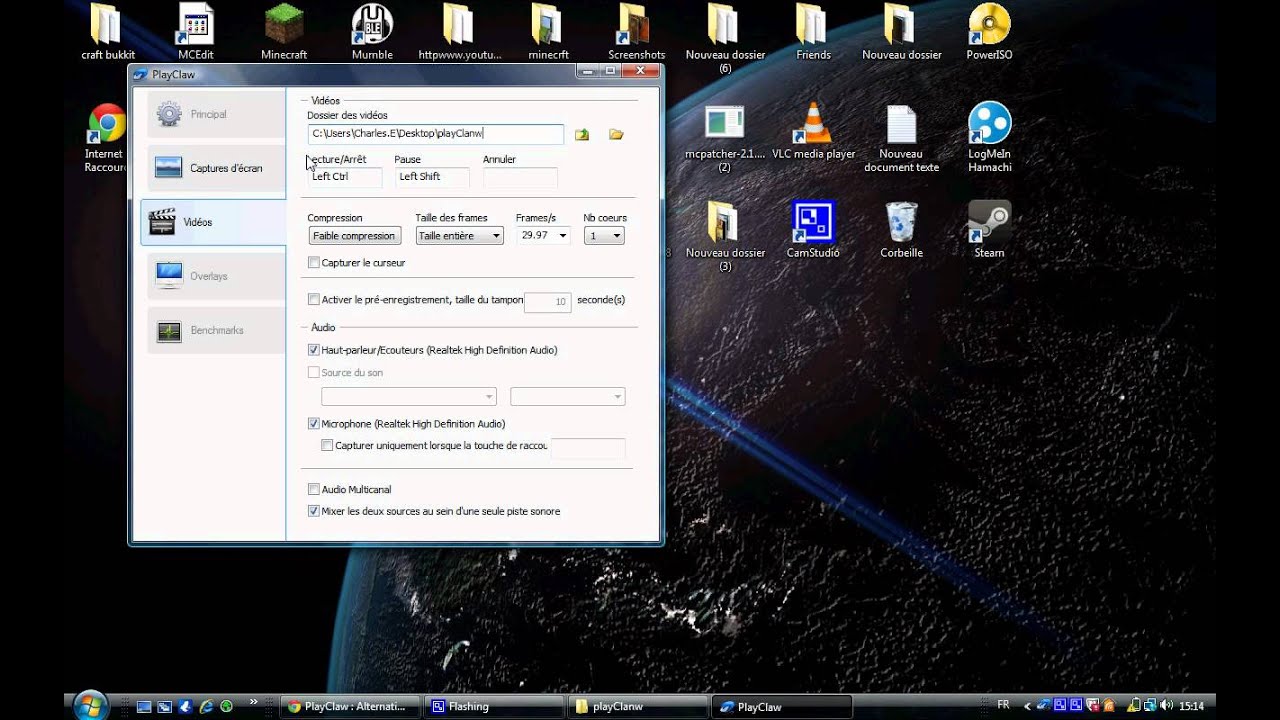Show hidden system tray icons arrow
1280x720 pixels.
coord(1028,705)
